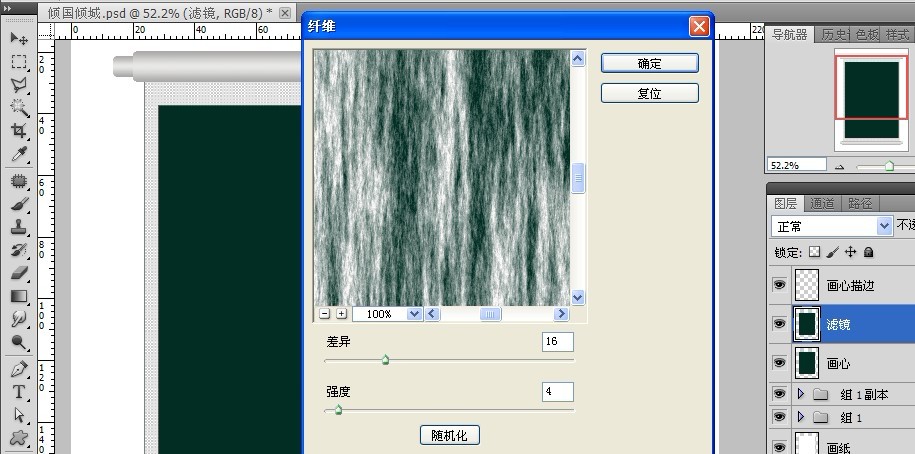Zoom out Navigator small mountain icon

pyautogui.click(x=840, y=167)
